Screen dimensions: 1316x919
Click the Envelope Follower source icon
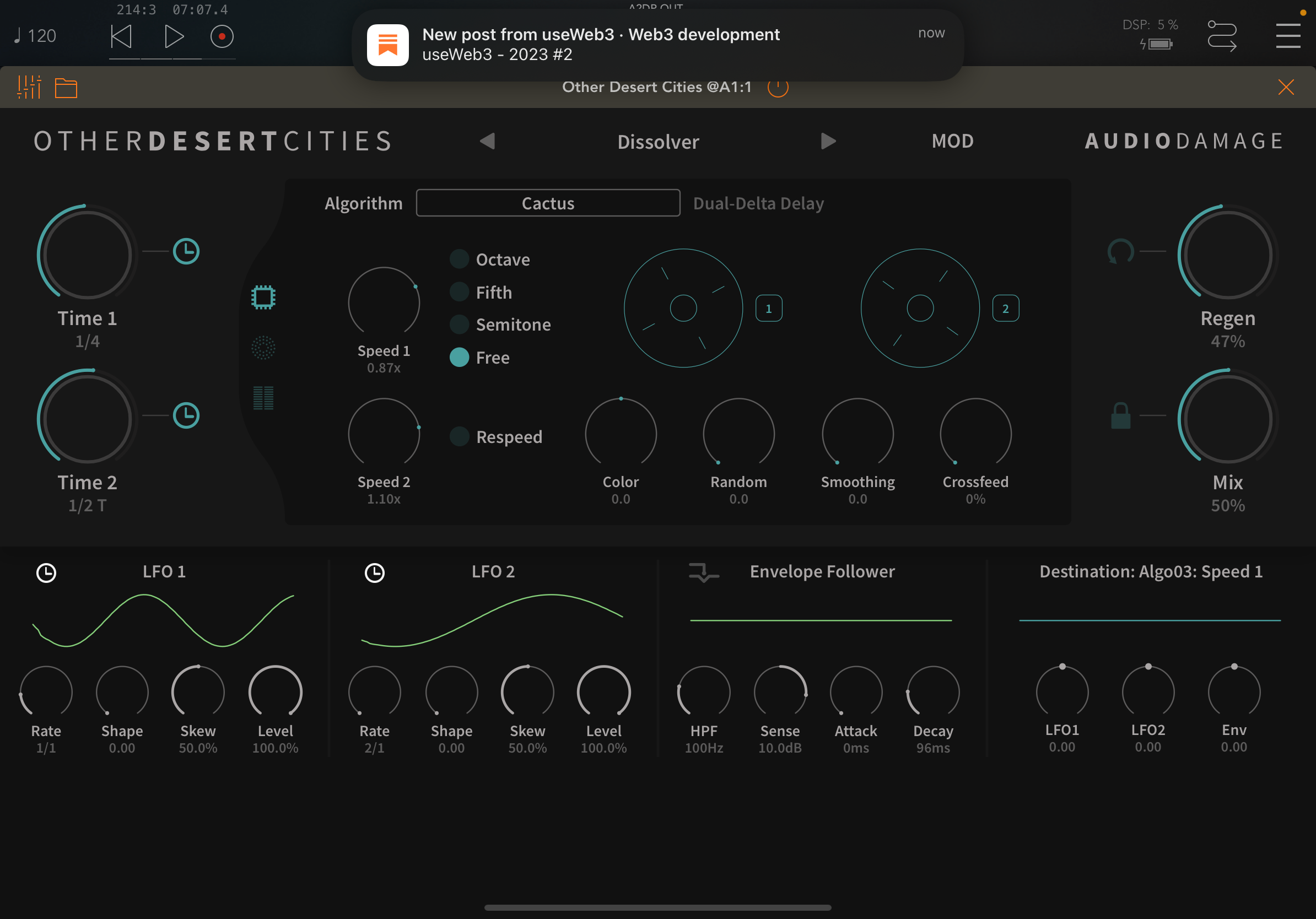click(704, 572)
